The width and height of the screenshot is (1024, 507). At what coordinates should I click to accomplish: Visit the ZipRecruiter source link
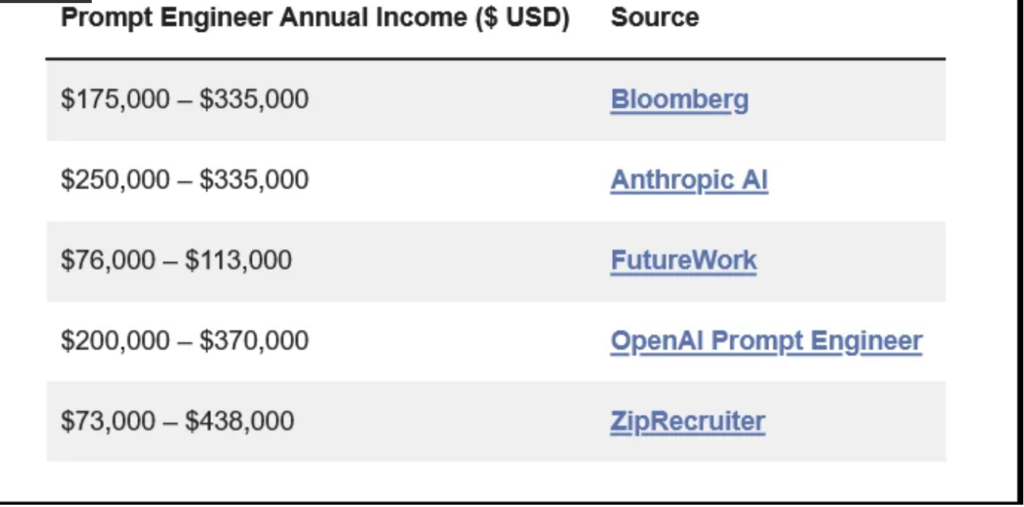pos(688,421)
